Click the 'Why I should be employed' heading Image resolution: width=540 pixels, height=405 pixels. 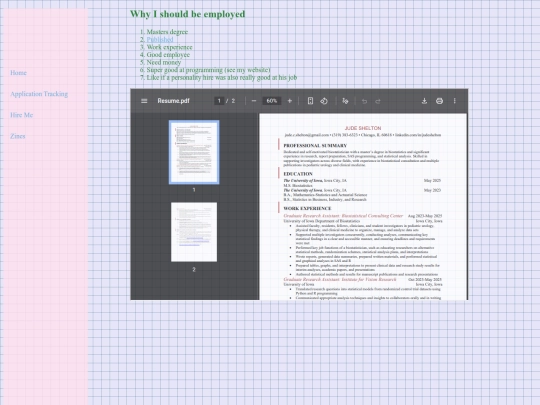[188, 14]
